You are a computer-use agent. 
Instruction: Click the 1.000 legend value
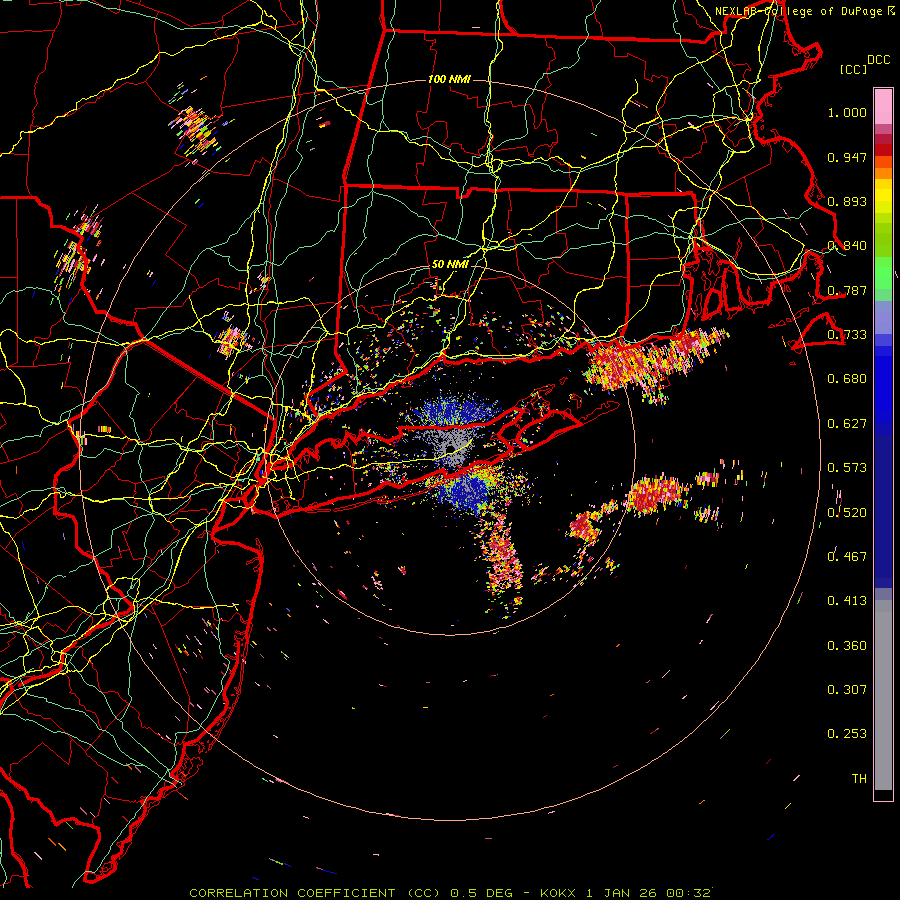tap(847, 112)
